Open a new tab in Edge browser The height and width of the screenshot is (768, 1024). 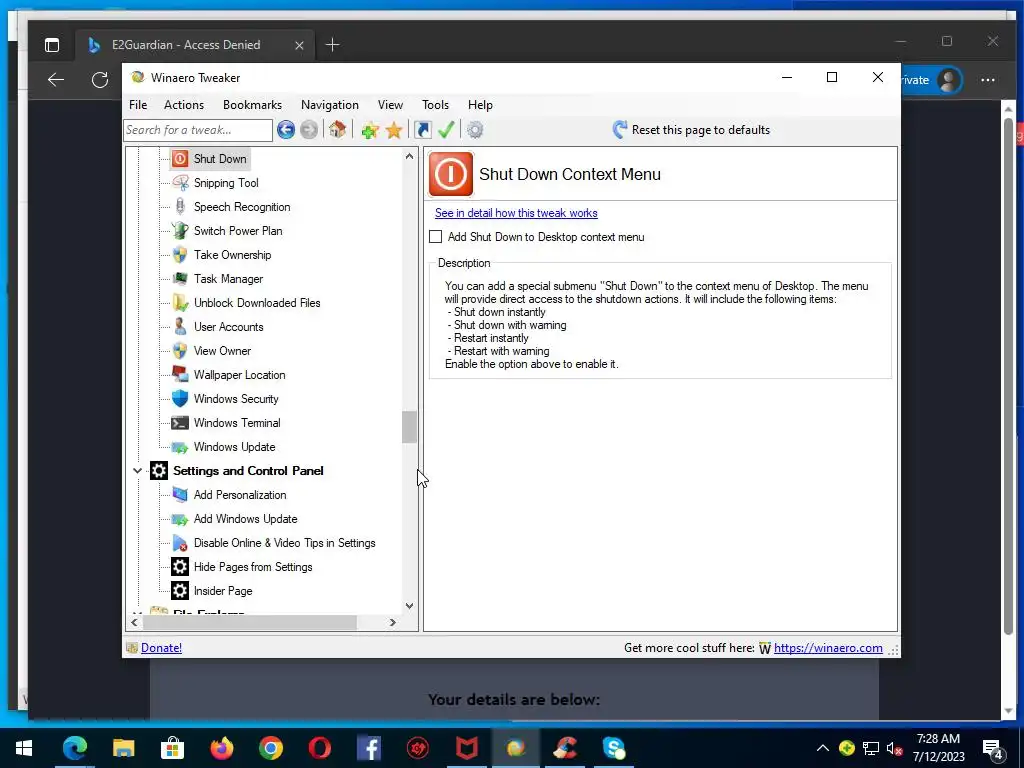(x=332, y=44)
